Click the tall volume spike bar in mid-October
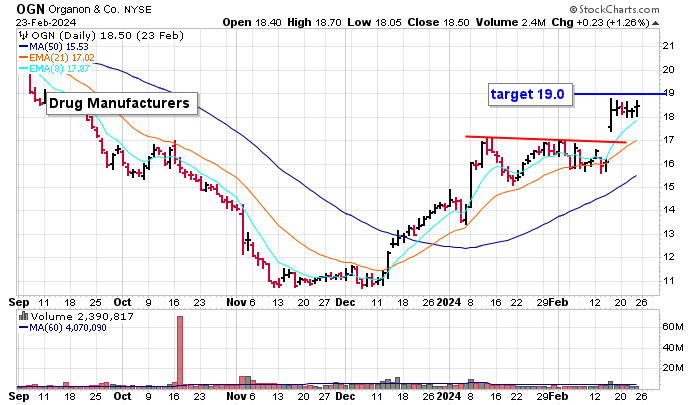700x405 pixels. (x=180, y=351)
